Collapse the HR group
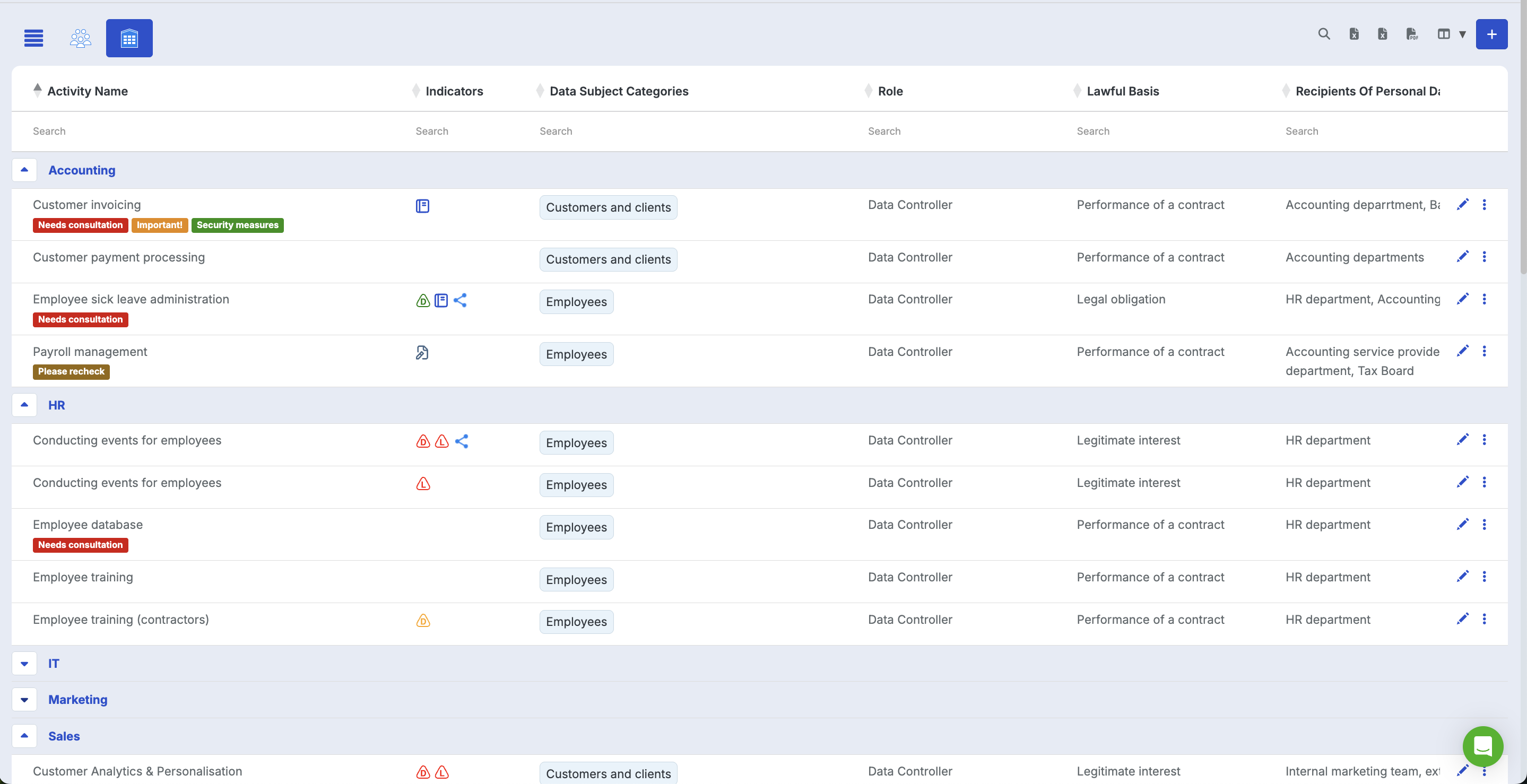 (x=24, y=405)
